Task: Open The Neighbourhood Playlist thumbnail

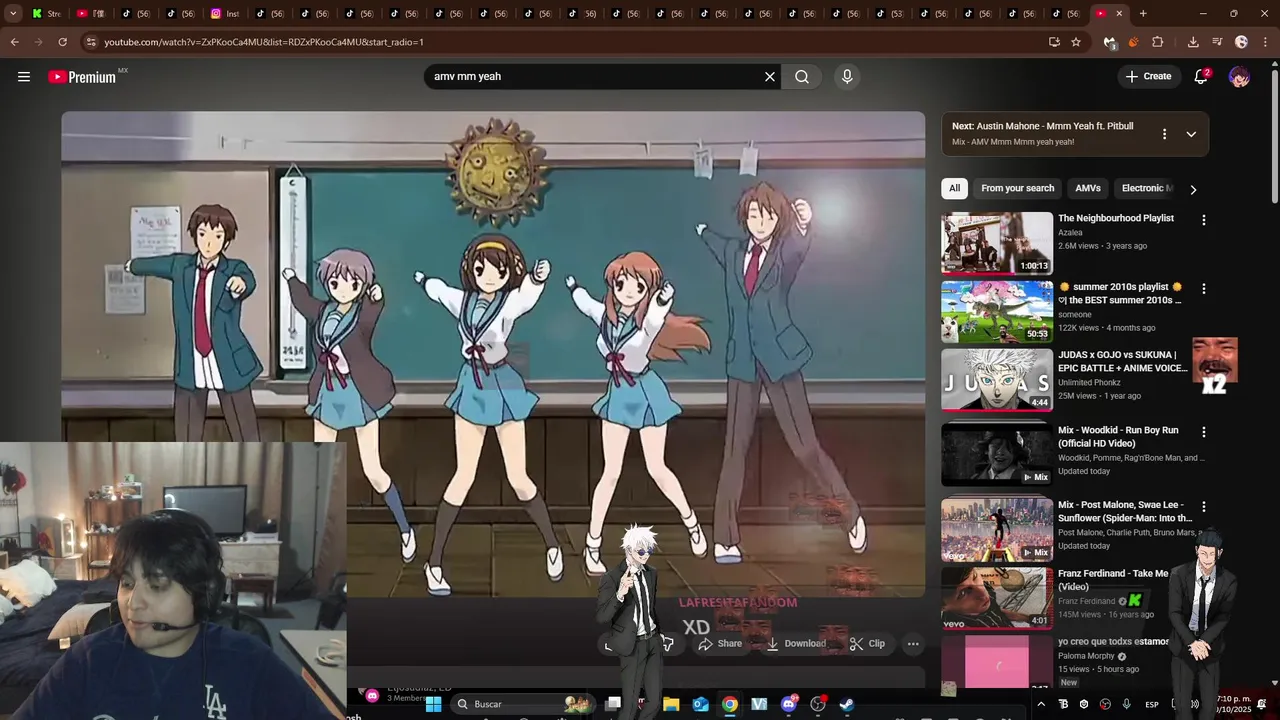Action: [997, 243]
